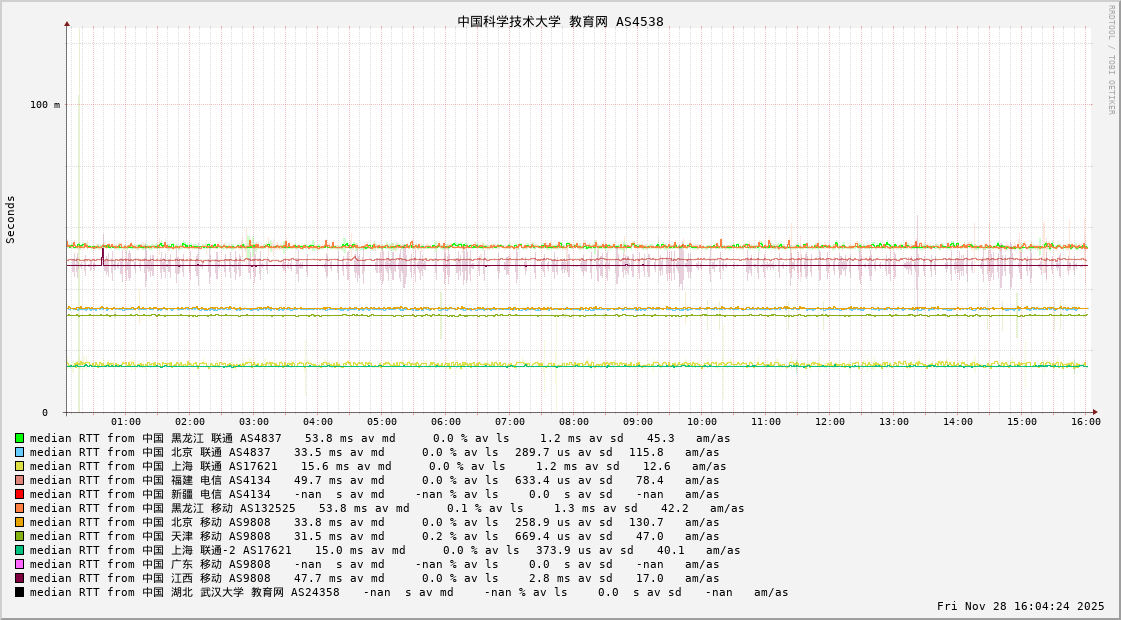Image resolution: width=1121 pixels, height=620 pixels.
Task: Select the orange 黑龙江 移动 AS132525 legend swatch
Action: point(19,508)
